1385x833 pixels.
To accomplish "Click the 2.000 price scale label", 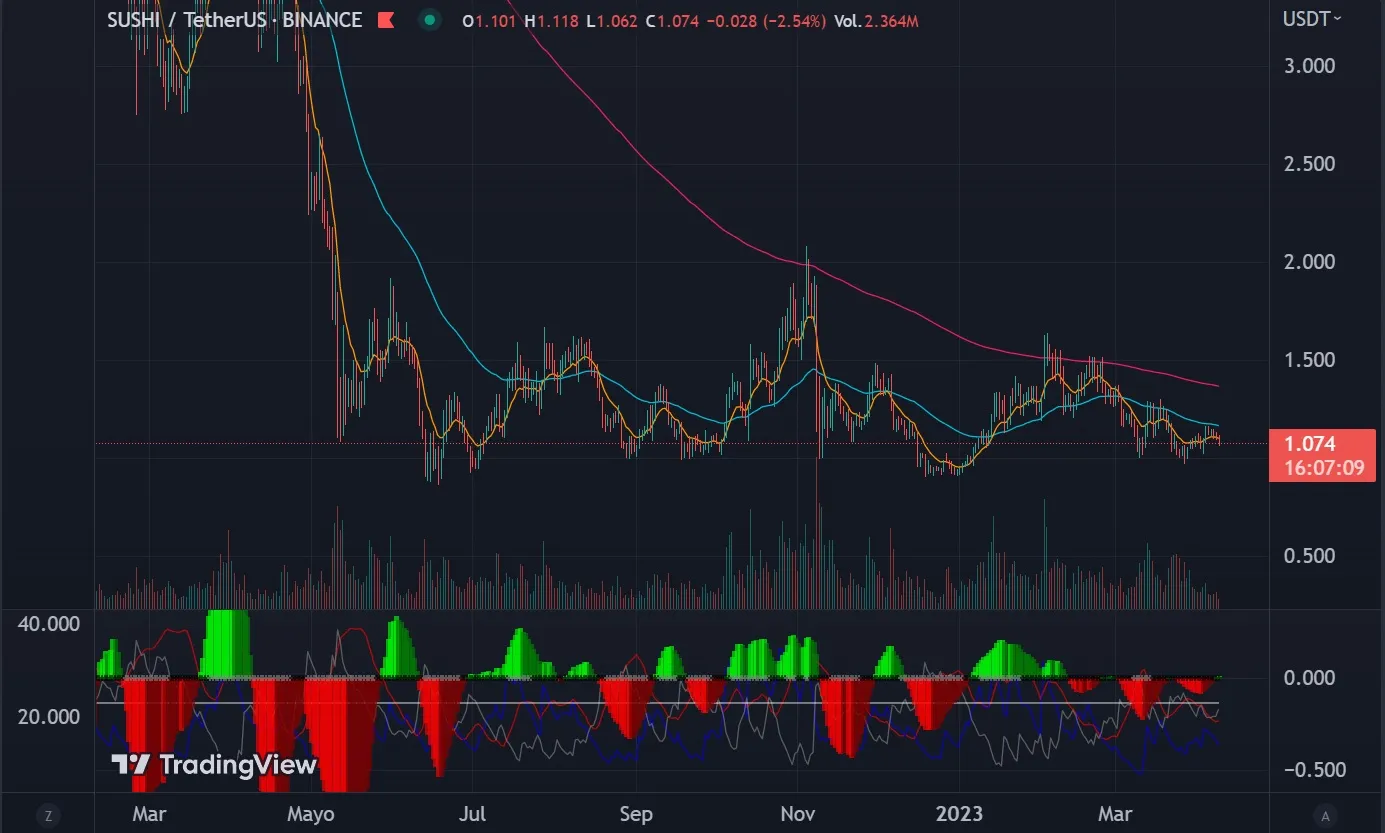I will [x=1310, y=262].
